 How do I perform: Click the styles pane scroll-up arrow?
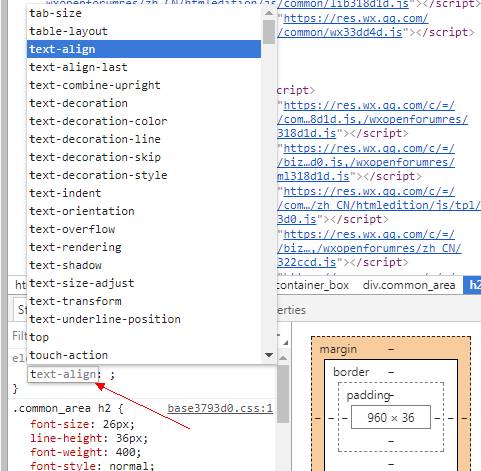coord(283,358)
